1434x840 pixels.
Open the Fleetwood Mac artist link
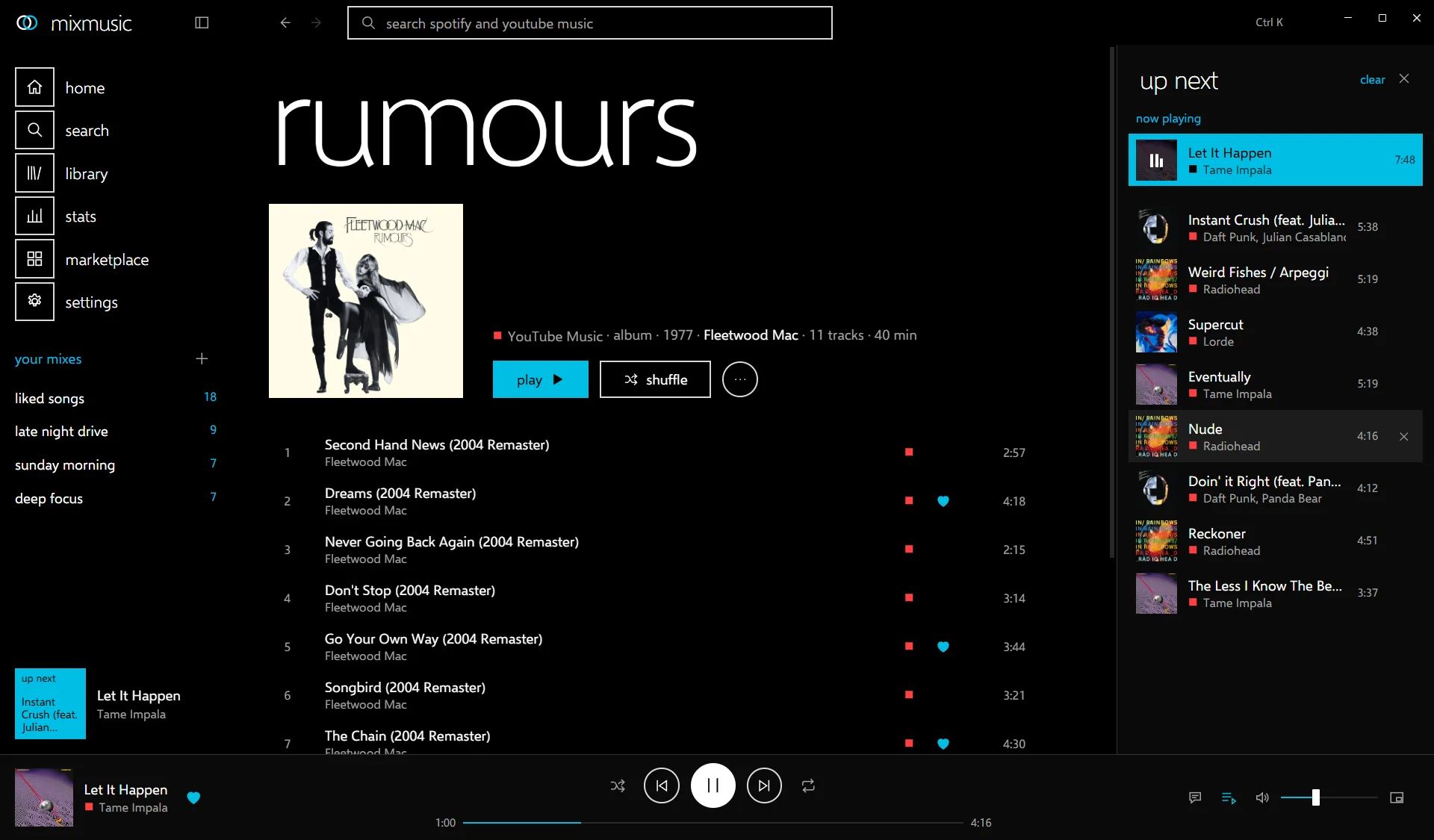751,335
